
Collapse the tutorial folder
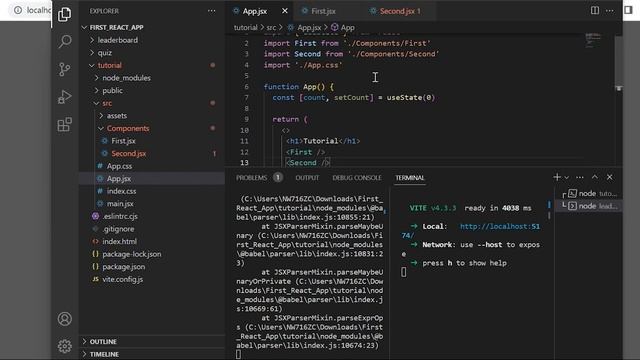(109, 65)
